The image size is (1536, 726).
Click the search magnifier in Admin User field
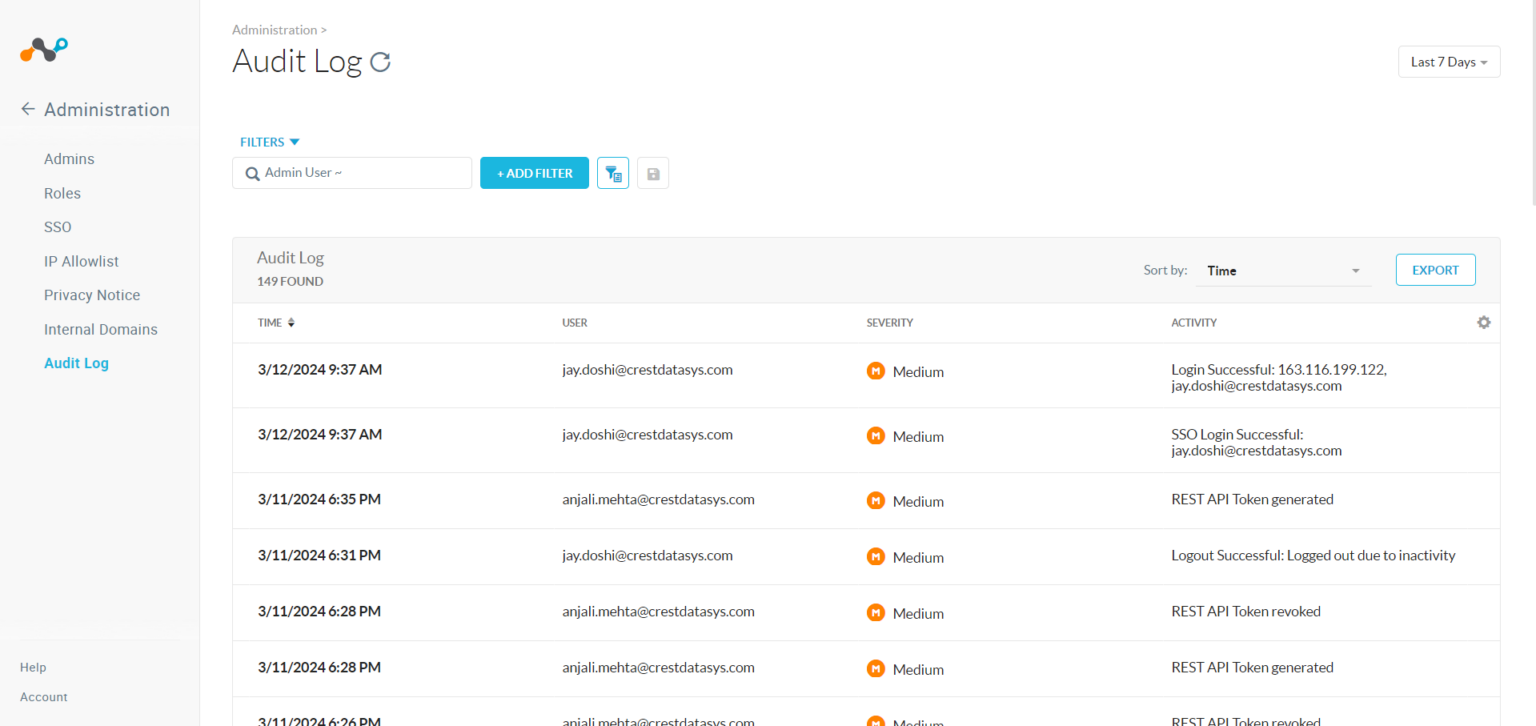pyautogui.click(x=252, y=173)
